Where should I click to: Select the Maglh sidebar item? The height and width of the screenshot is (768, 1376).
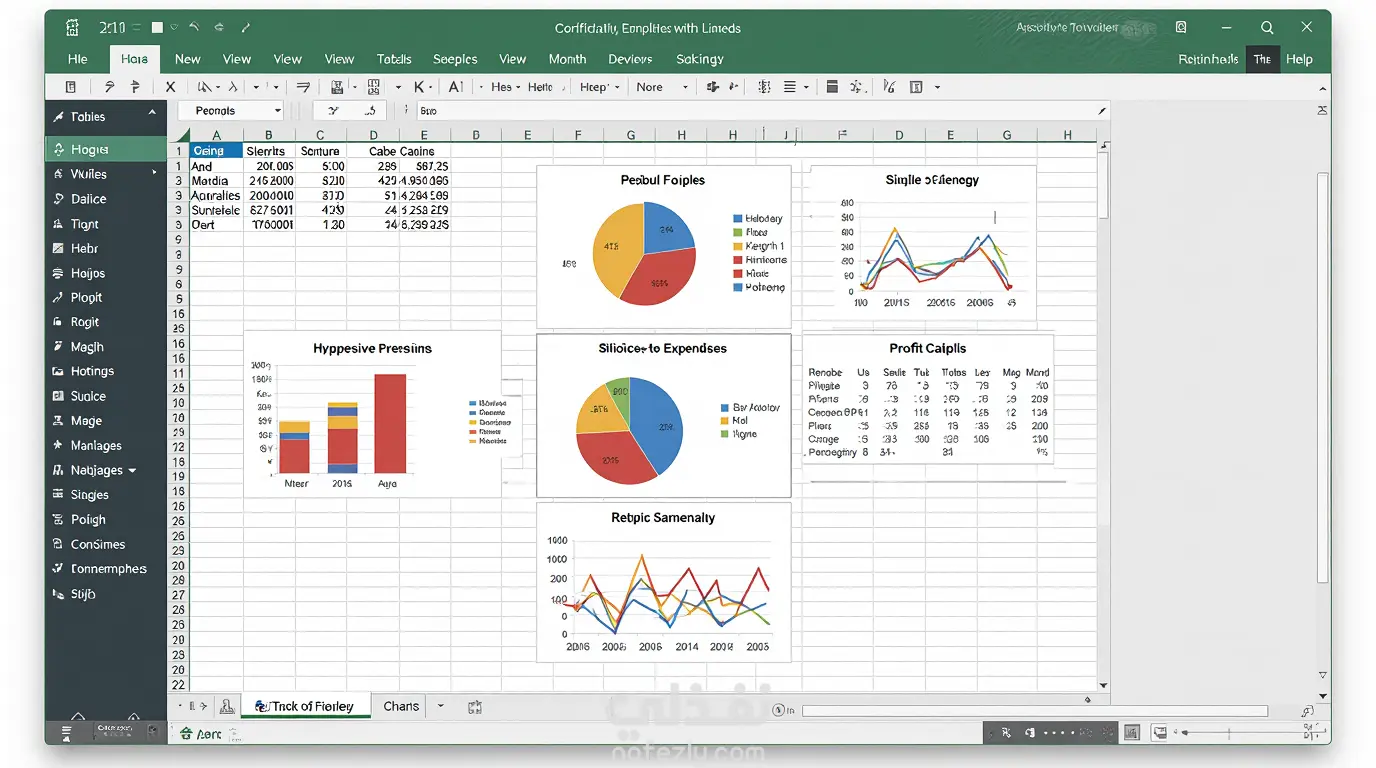105,347
